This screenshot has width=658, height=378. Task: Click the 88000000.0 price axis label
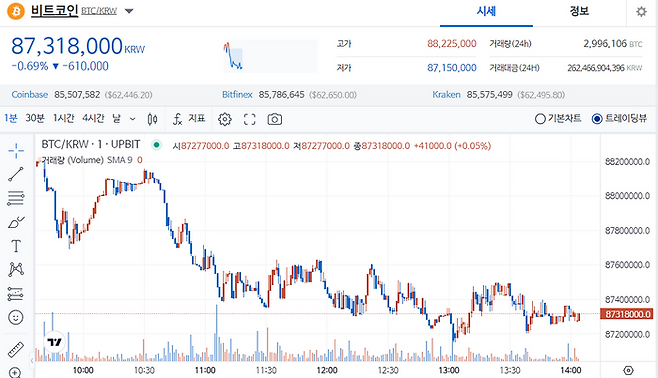tap(627, 196)
